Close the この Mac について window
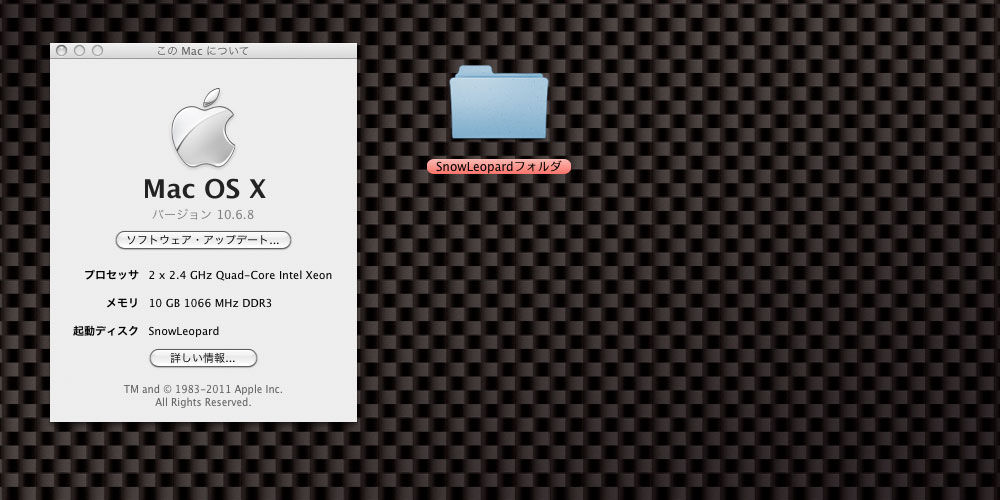Image resolution: width=1000 pixels, height=500 pixels. [x=61, y=50]
